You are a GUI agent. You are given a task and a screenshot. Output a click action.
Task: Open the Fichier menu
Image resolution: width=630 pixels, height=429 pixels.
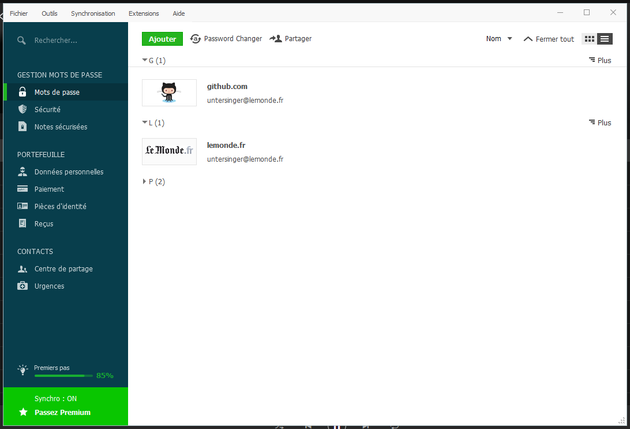(x=19, y=13)
